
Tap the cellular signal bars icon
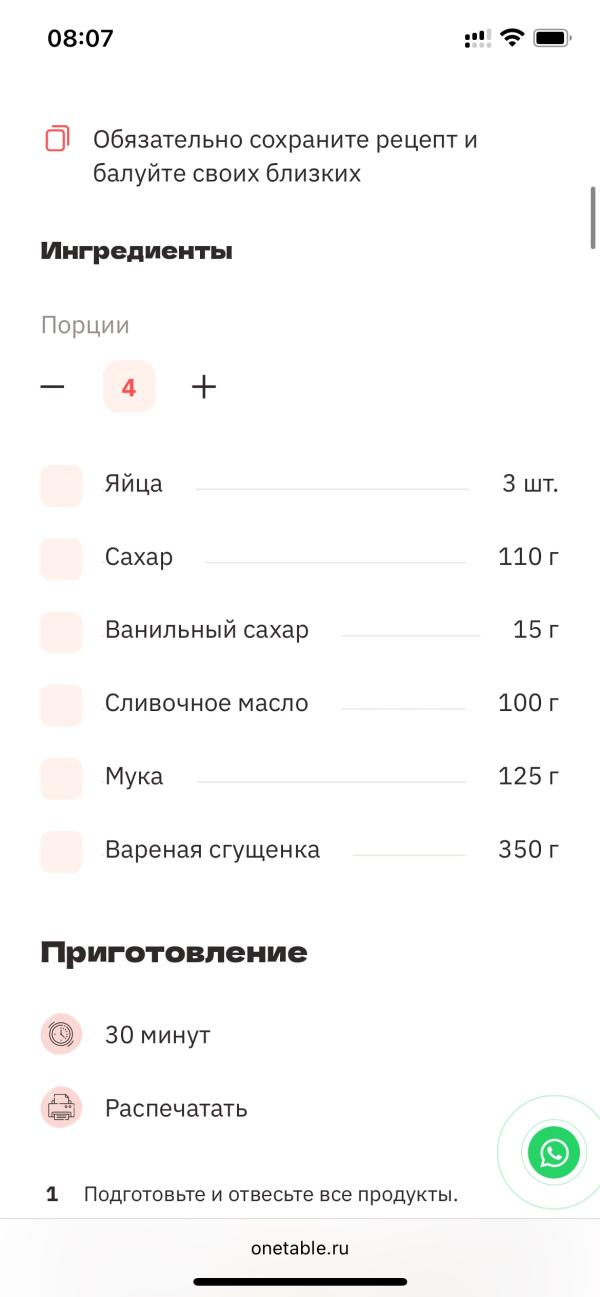pos(477,39)
